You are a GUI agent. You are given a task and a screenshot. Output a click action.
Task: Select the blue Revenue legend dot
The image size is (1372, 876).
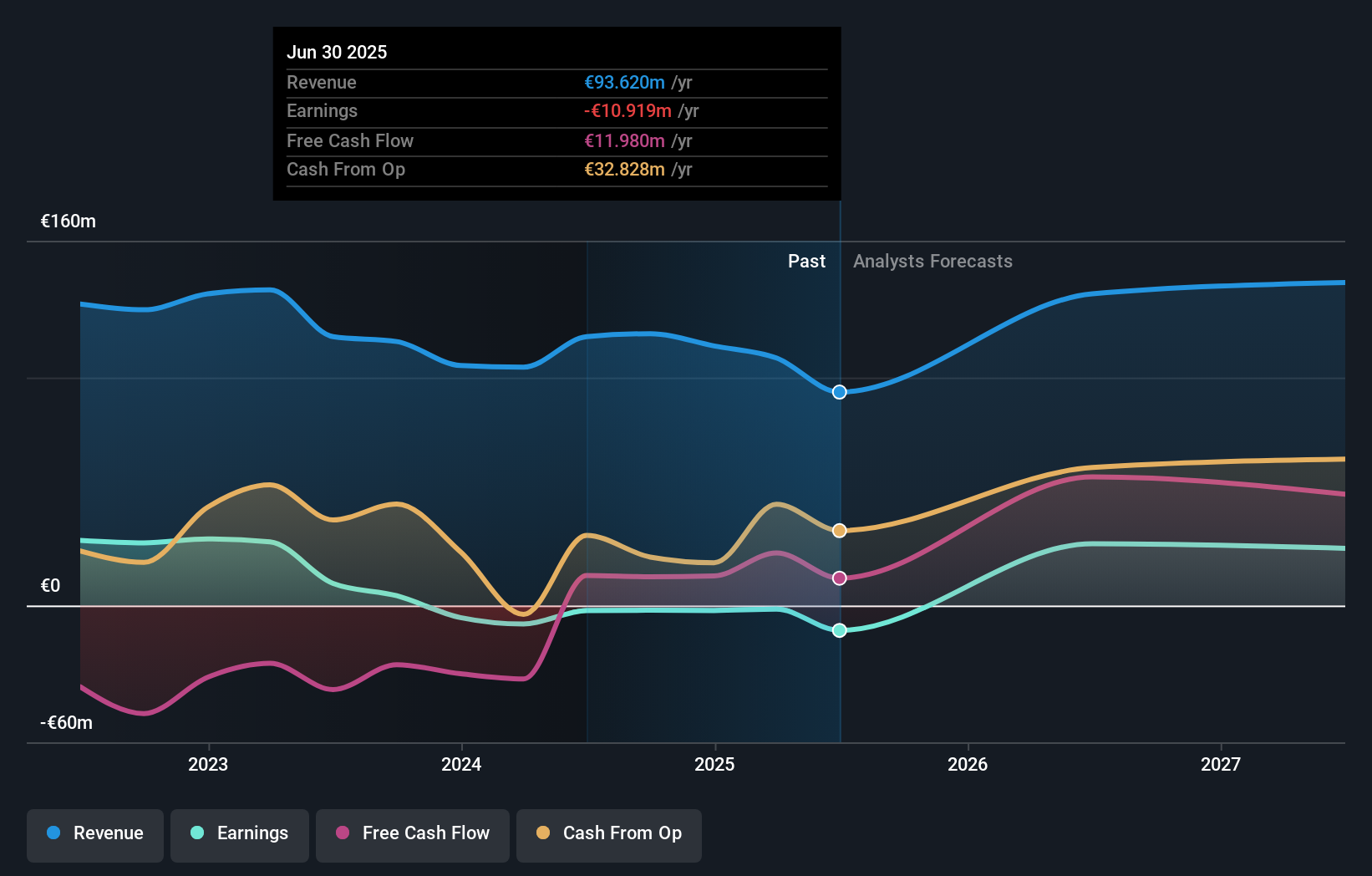coord(52,834)
